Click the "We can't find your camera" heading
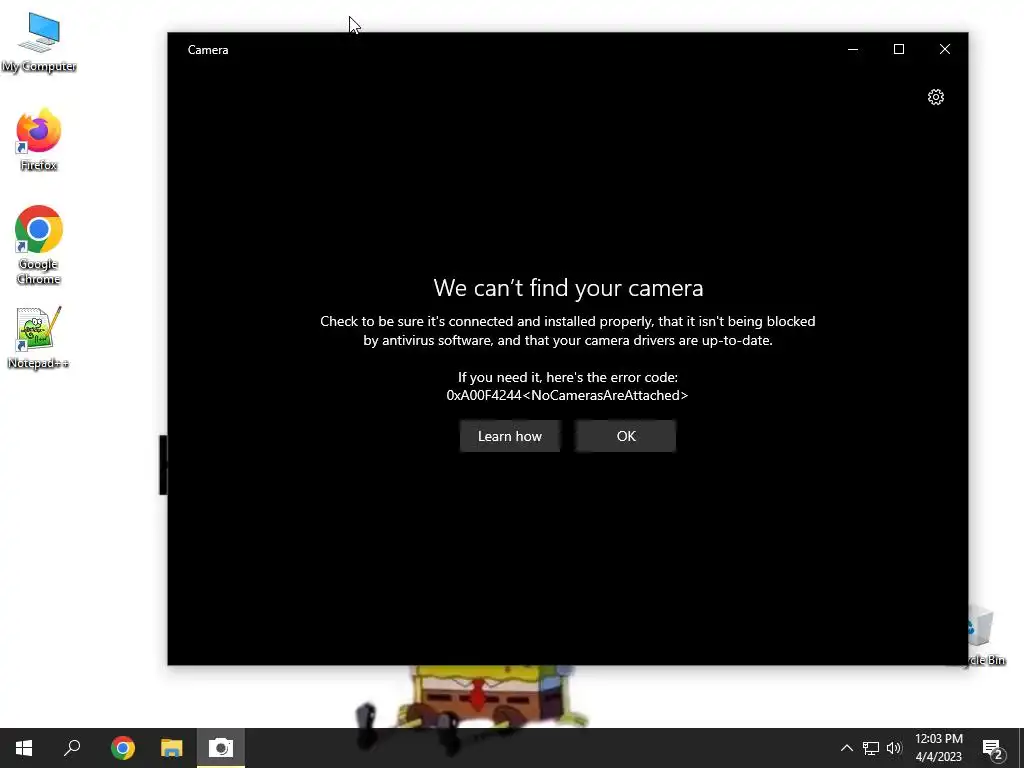This screenshot has height=768, width=1024. point(568,287)
